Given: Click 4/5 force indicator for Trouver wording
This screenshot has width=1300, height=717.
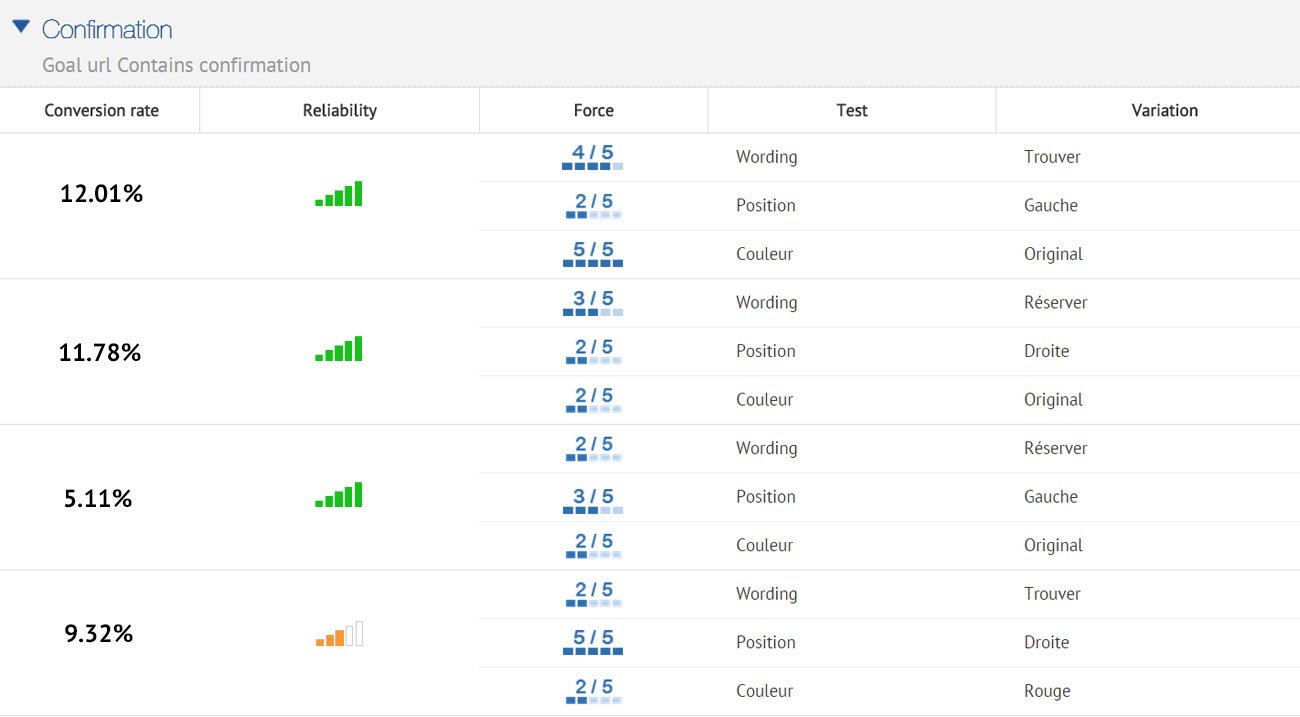Looking at the screenshot, I should click(593, 157).
